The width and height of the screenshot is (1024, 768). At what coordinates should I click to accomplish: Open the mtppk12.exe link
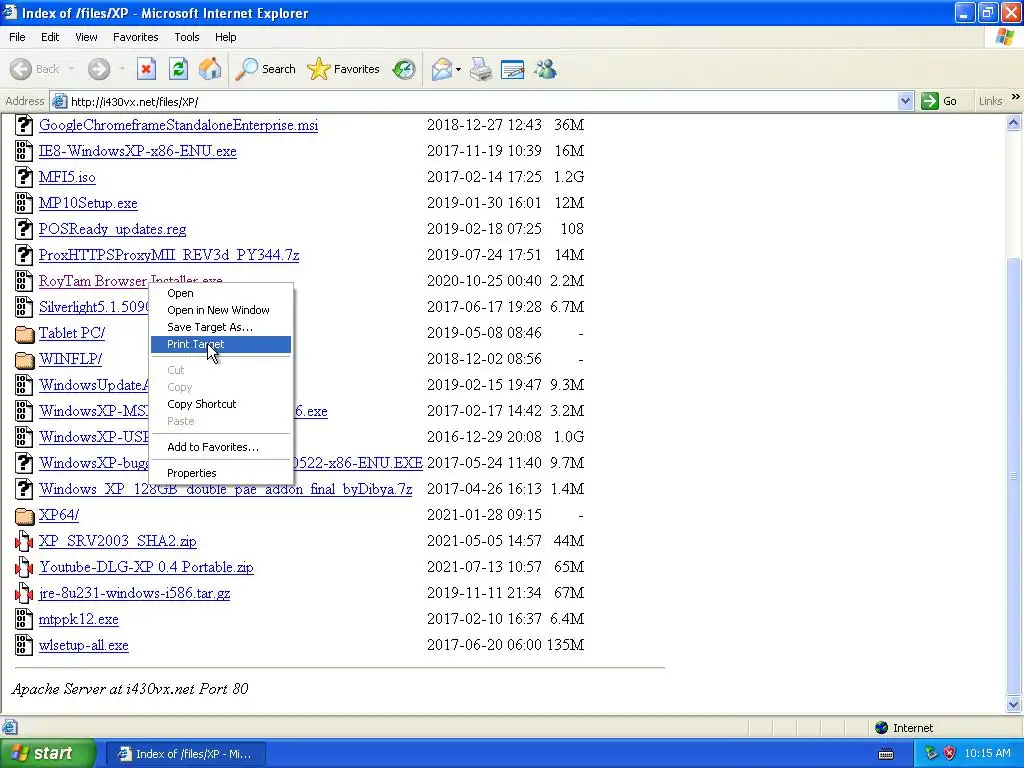78,619
